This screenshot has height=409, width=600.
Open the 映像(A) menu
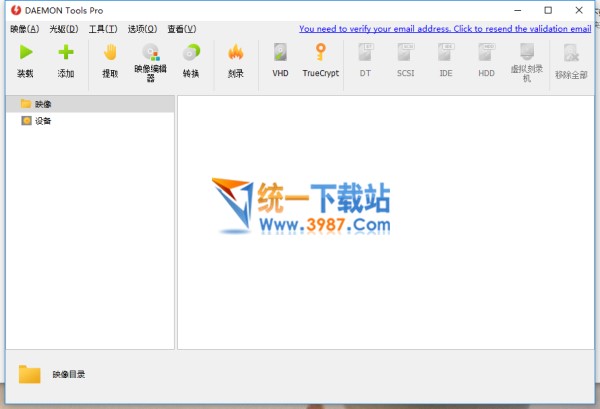coord(24,30)
